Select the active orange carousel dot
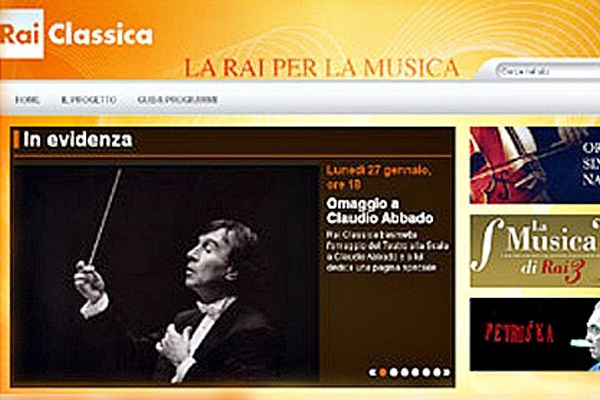Image resolution: width=600 pixels, height=400 pixels. pyautogui.click(x=382, y=372)
